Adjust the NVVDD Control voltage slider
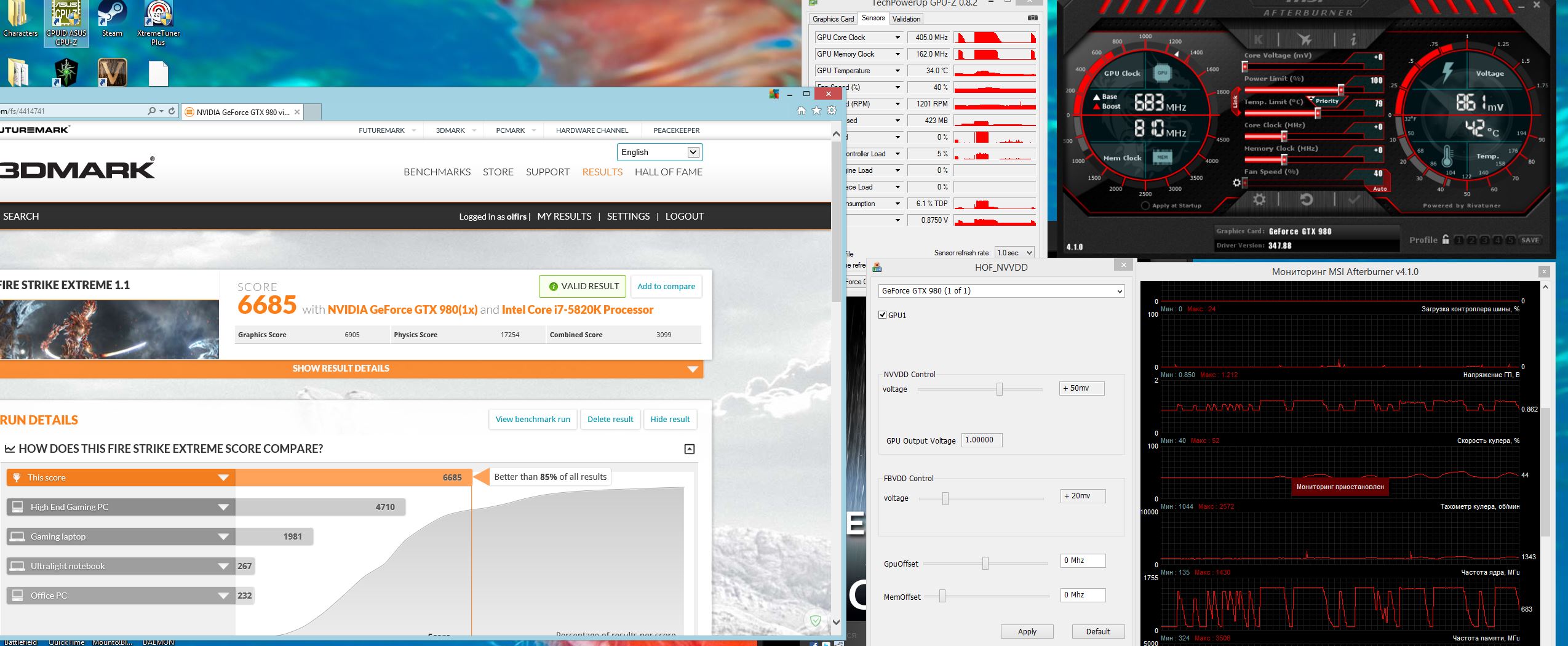 tap(999, 389)
